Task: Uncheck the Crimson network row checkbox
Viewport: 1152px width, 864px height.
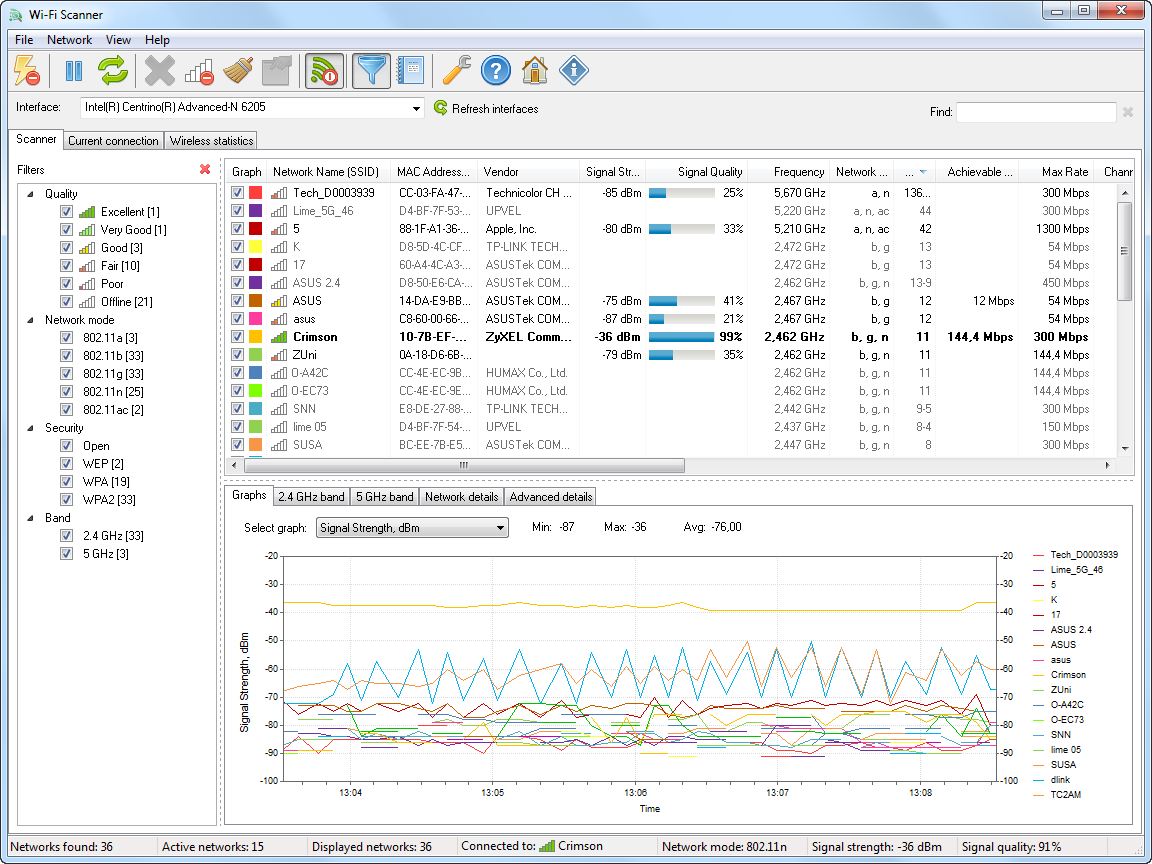Action: pyautogui.click(x=237, y=337)
